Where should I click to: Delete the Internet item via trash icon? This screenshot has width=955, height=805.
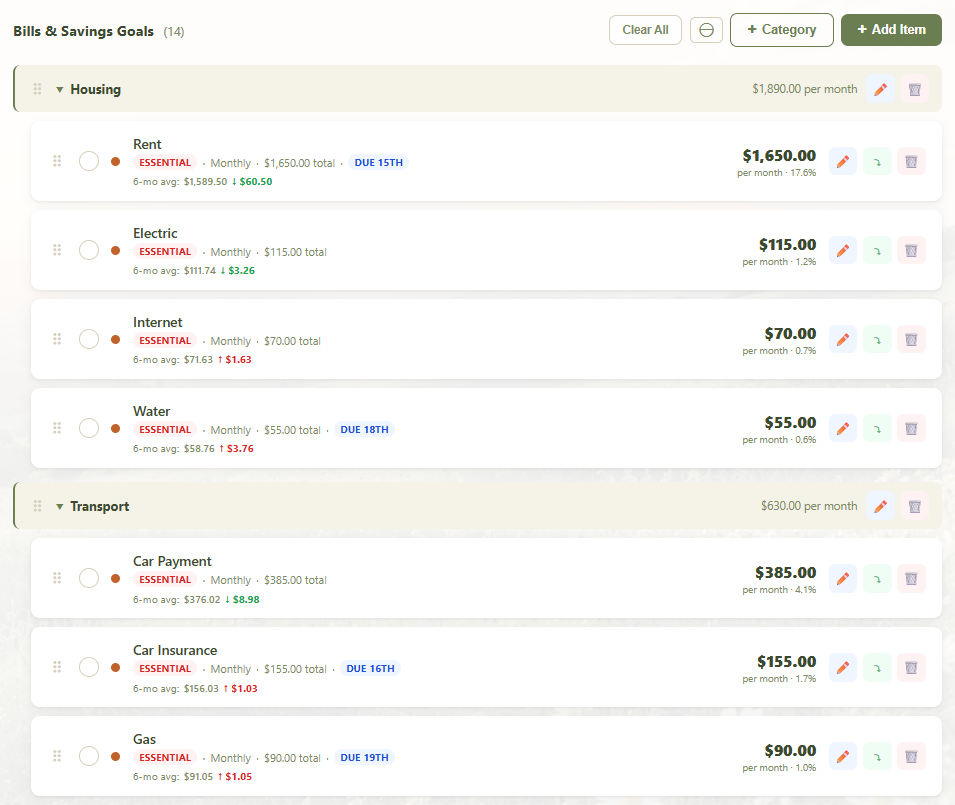(911, 339)
